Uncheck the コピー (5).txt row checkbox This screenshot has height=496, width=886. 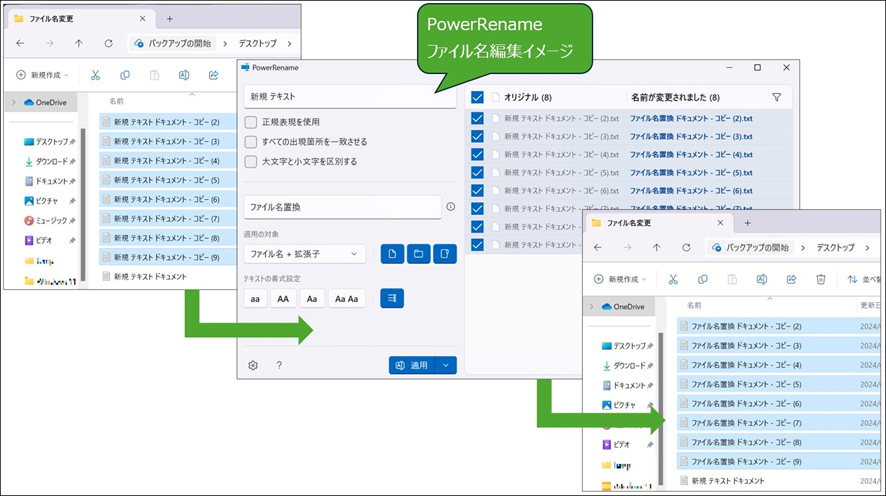coord(477,173)
